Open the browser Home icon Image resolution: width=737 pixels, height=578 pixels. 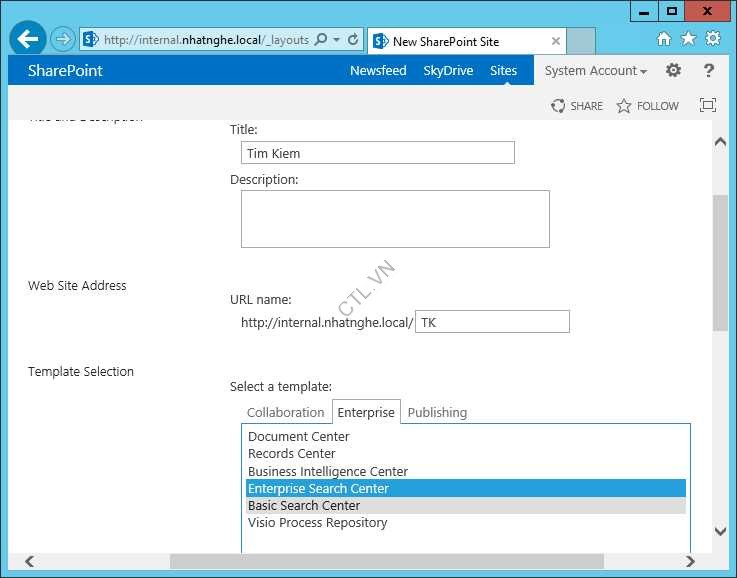664,39
